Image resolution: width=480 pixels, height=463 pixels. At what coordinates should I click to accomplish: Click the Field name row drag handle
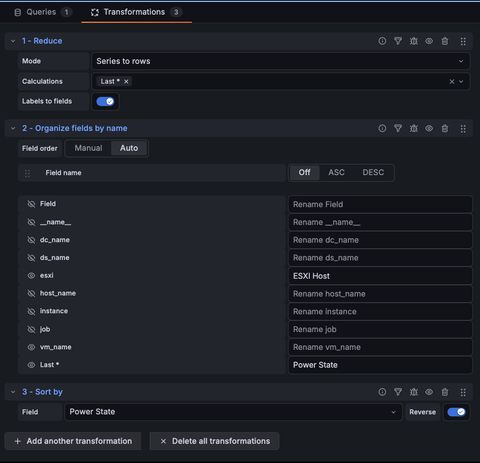[x=27, y=173]
